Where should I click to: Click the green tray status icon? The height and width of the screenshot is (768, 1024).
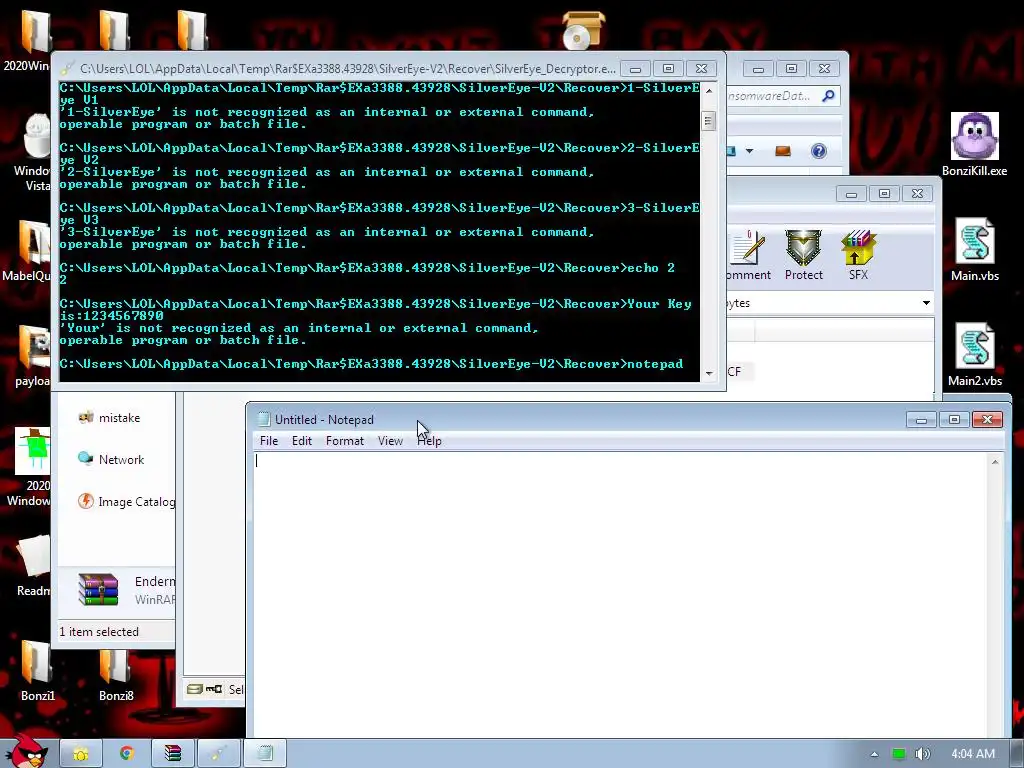(899, 754)
